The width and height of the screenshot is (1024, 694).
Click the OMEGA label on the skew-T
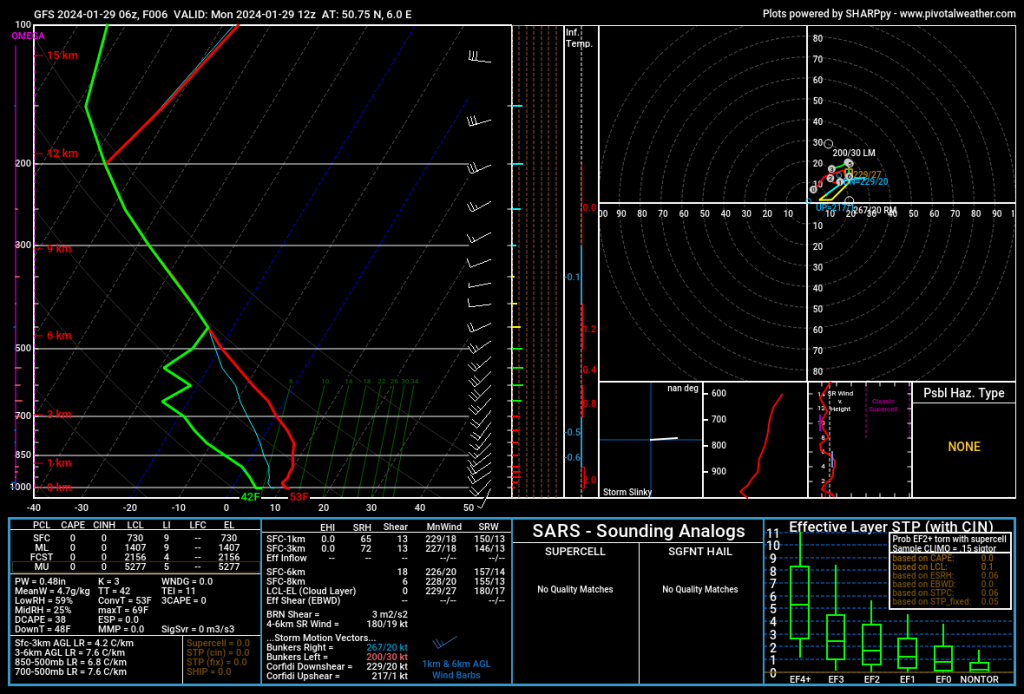tap(28, 36)
